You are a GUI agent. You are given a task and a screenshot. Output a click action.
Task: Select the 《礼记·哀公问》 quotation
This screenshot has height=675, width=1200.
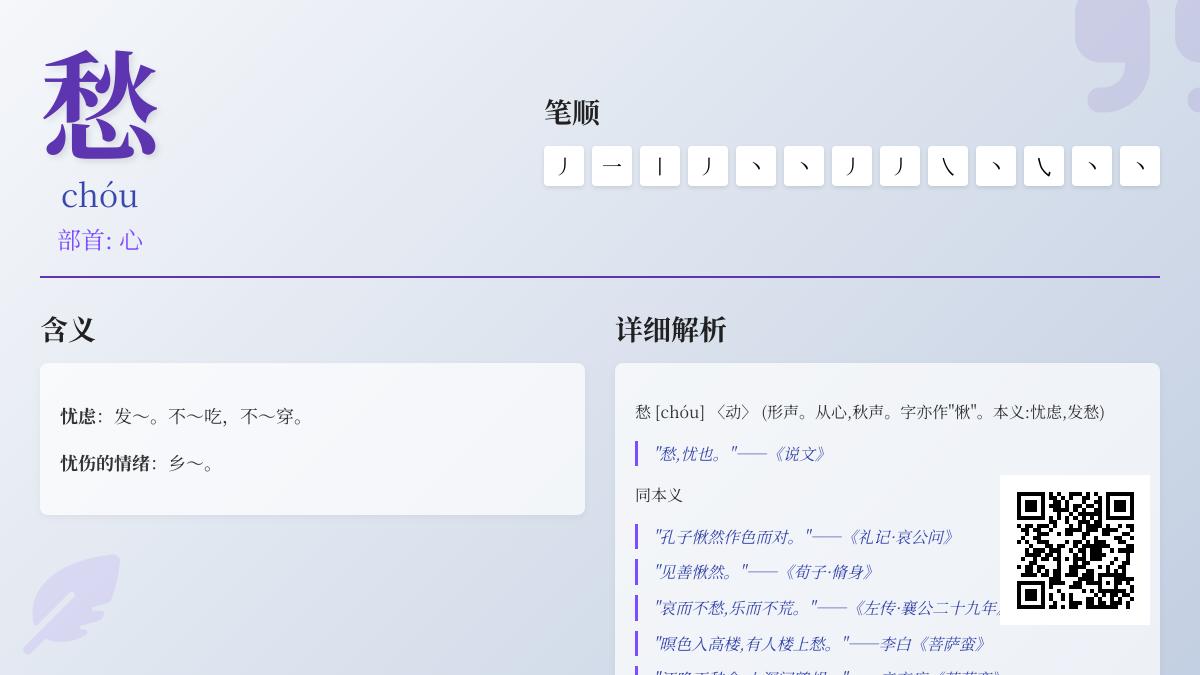pos(805,537)
